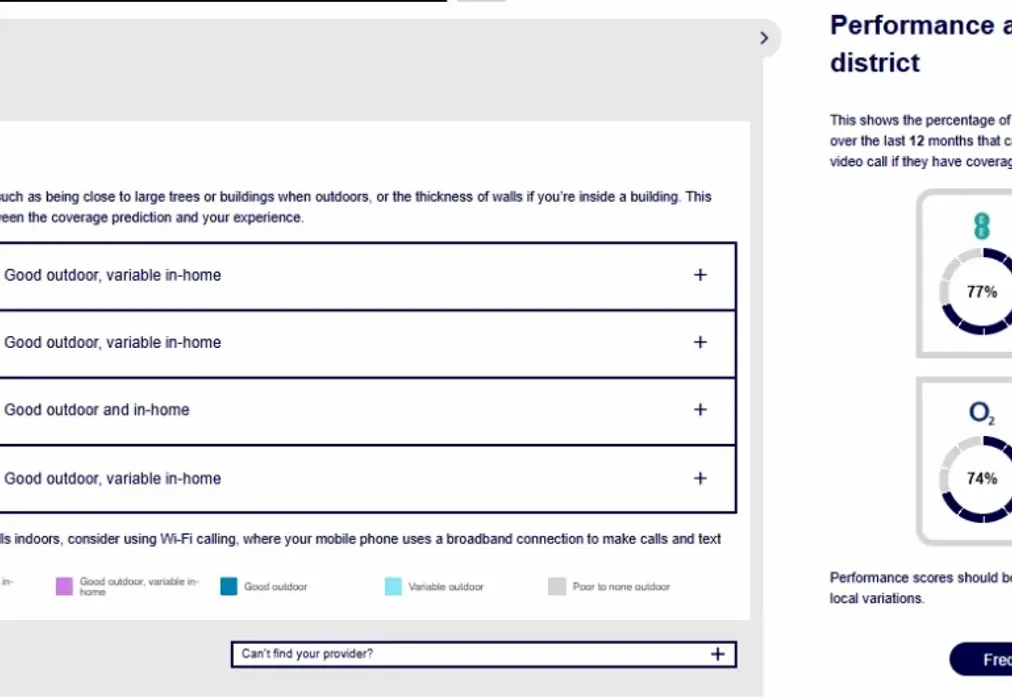
Task: Click the Wi-Fi calling text
Action: (x=197, y=539)
